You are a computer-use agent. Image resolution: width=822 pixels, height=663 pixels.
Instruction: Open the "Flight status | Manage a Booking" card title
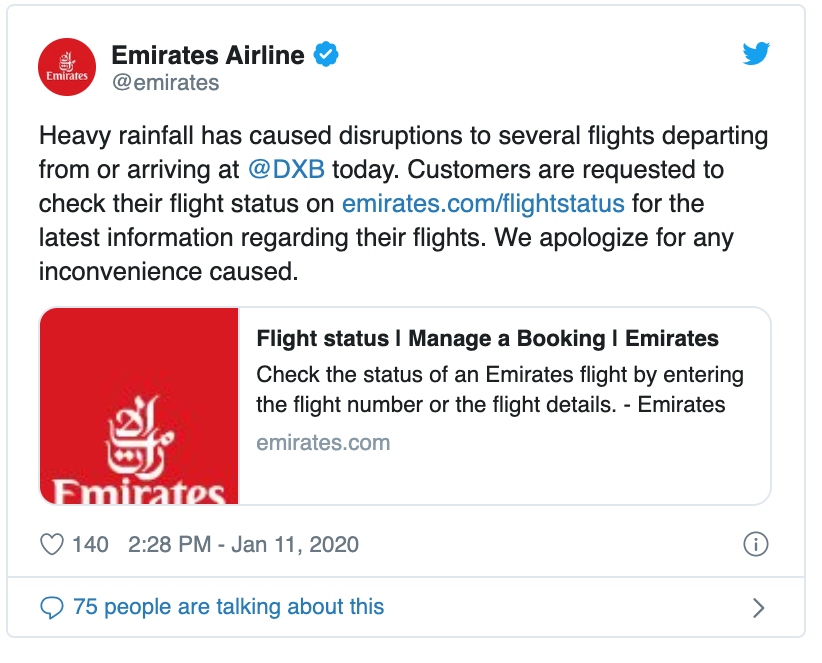click(x=487, y=338)
